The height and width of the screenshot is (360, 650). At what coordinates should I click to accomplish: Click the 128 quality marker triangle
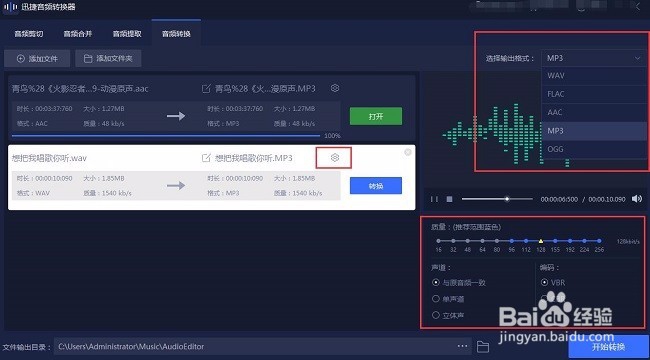[x=541, y=241]
